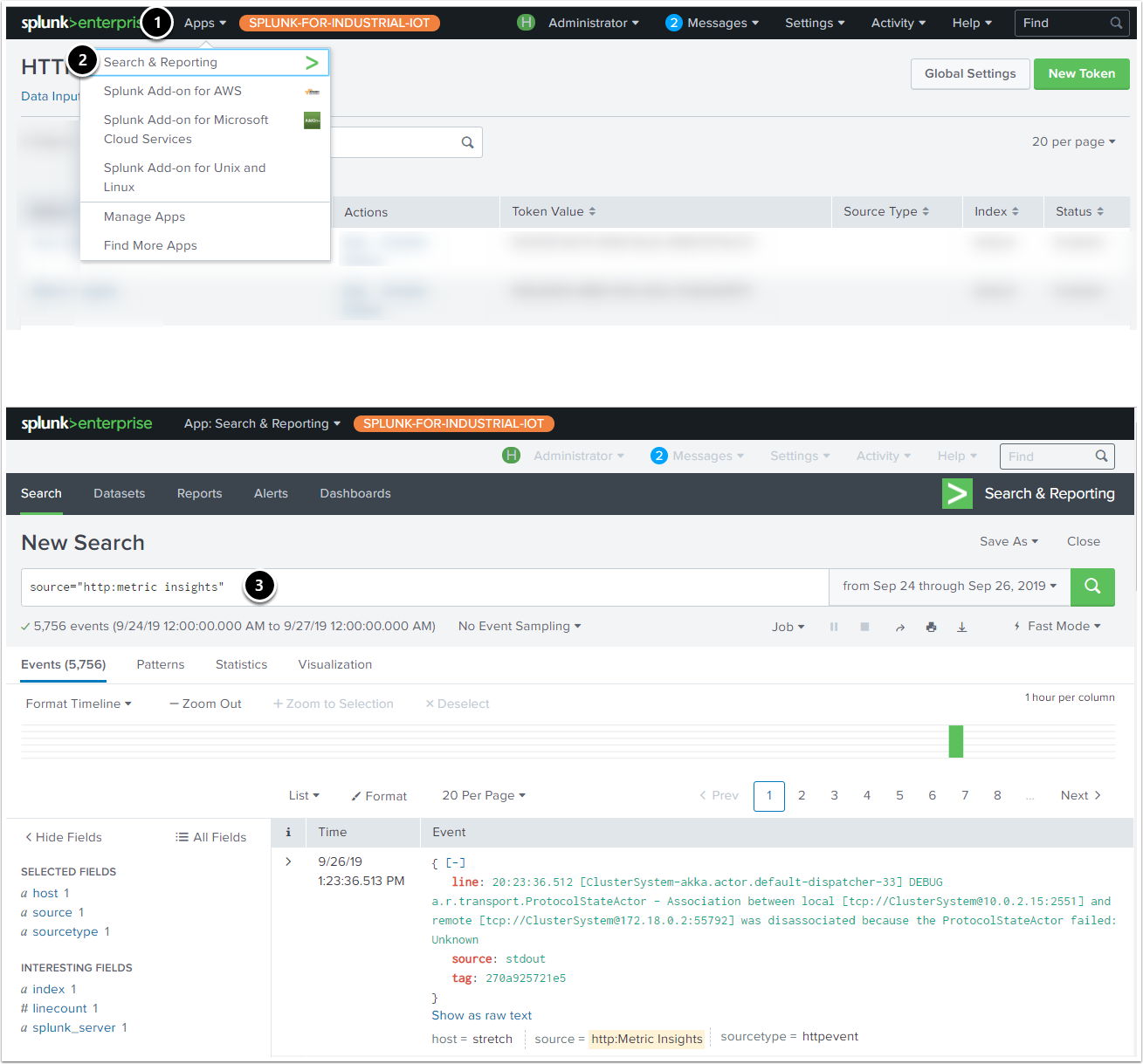The image size is (1143, 1064).
Task: Pause the search job
Action: pyautogui.click(x=834, y=627)
